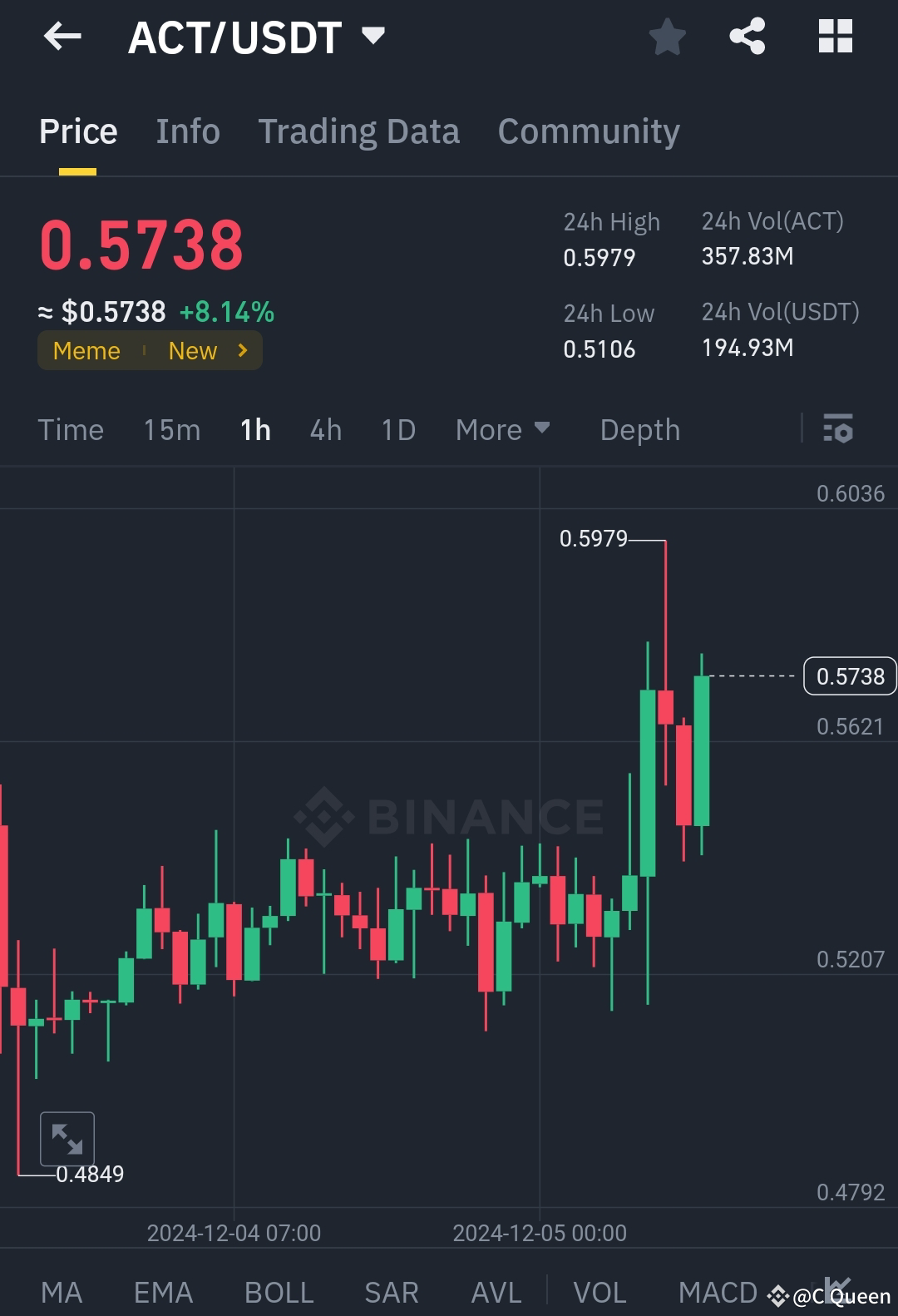Screen dimensions: 898x1316
Task: Open the Community tab
Action: [x=588, y=131]
